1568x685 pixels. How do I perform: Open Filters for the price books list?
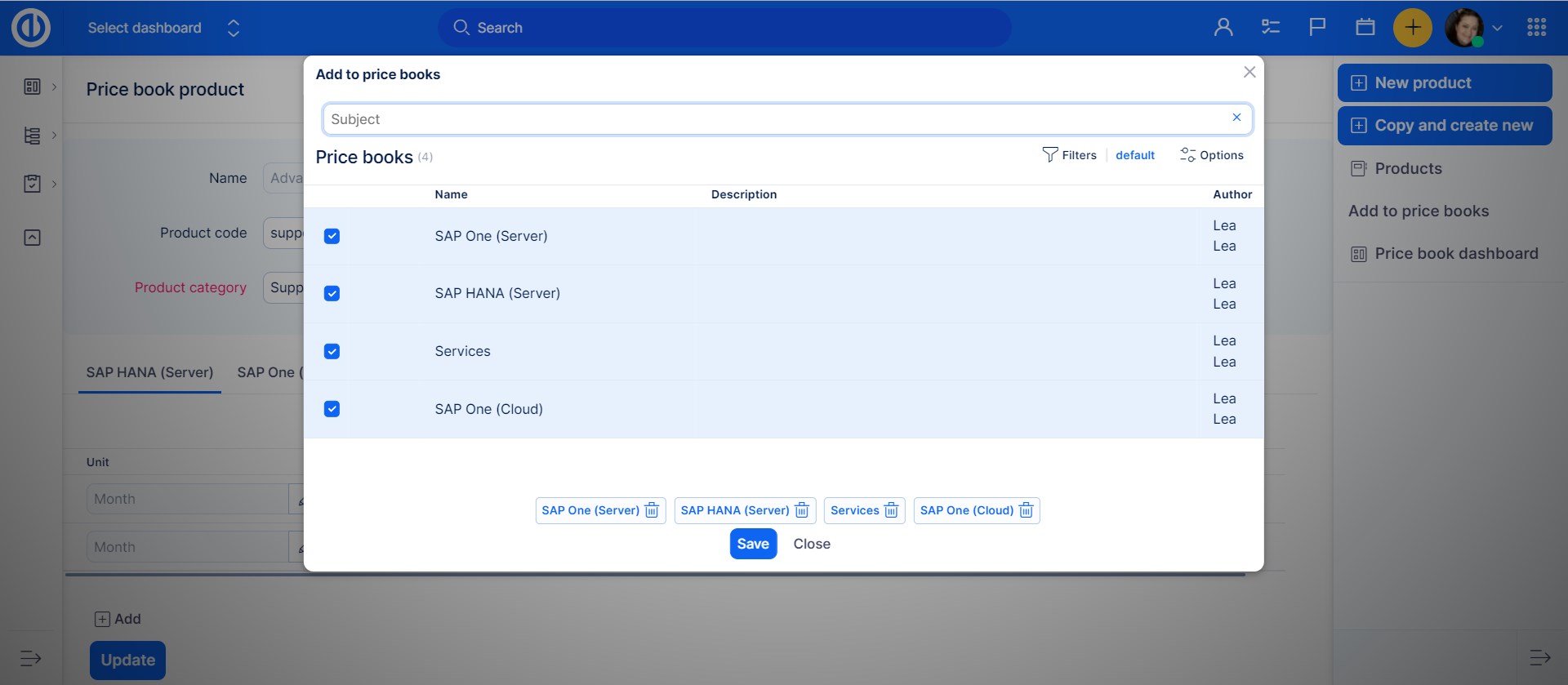tap(1069, 155)
